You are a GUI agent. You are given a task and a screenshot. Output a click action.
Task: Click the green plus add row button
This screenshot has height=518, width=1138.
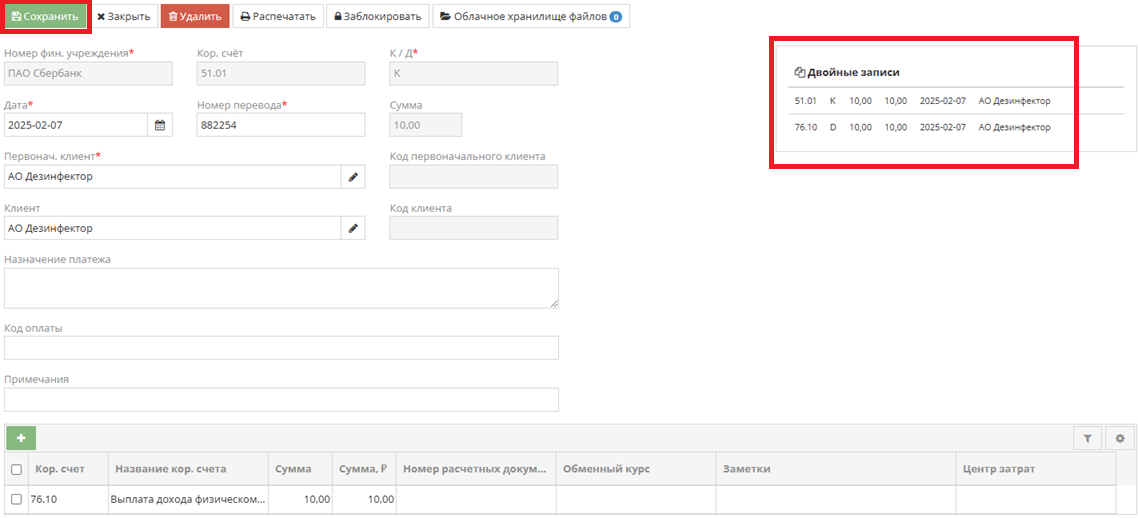21,438
